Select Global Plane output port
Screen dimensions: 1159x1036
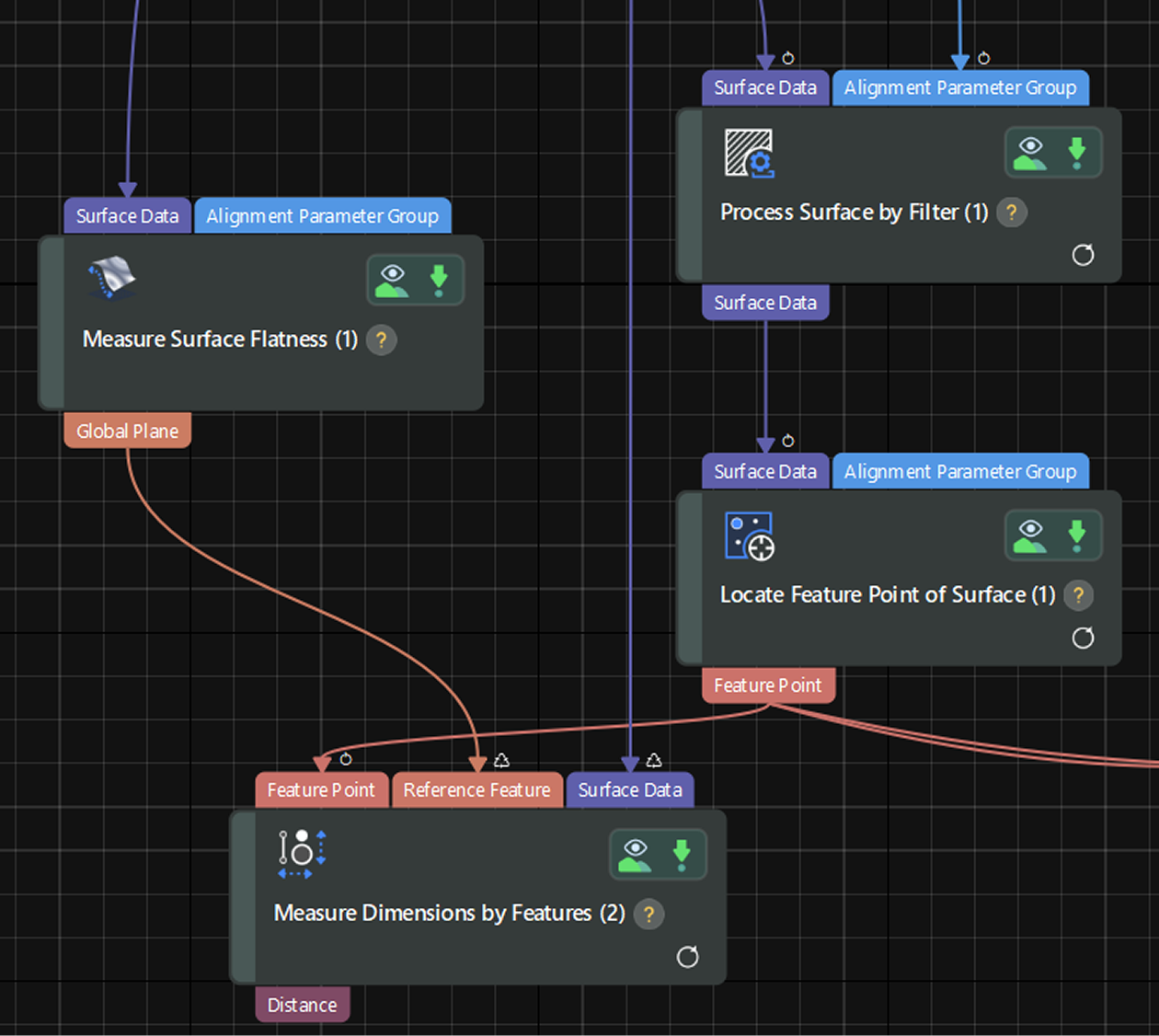tap(127, 431)
